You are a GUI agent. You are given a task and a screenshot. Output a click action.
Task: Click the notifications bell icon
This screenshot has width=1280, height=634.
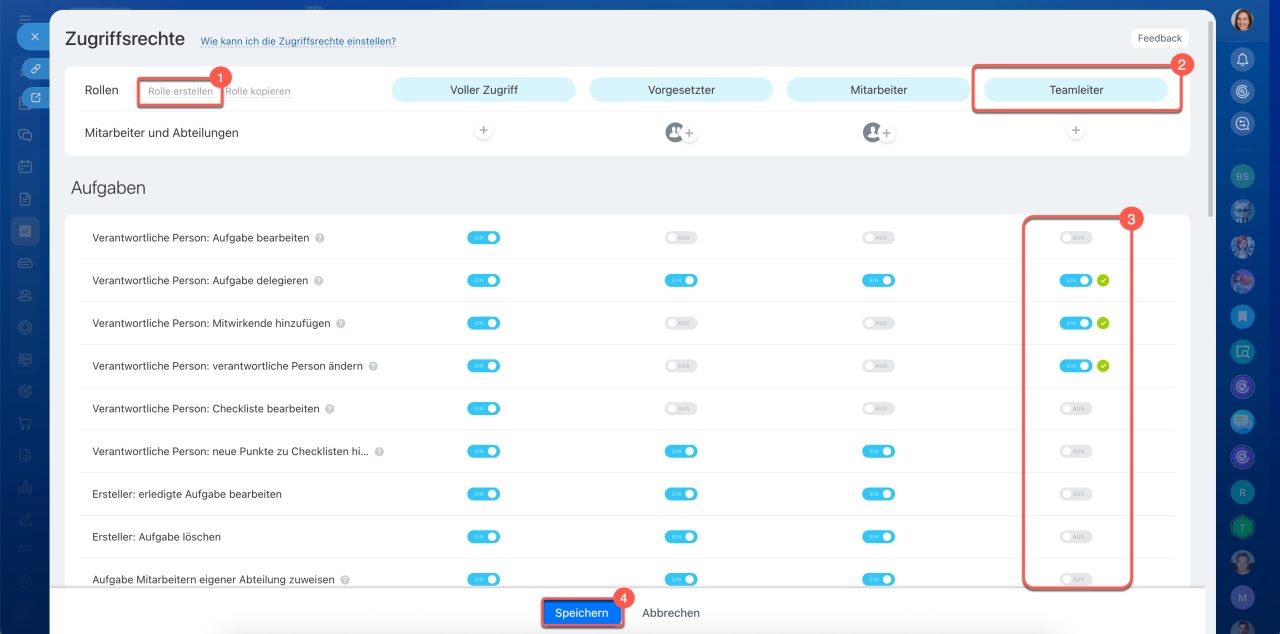pos(1242,60)
